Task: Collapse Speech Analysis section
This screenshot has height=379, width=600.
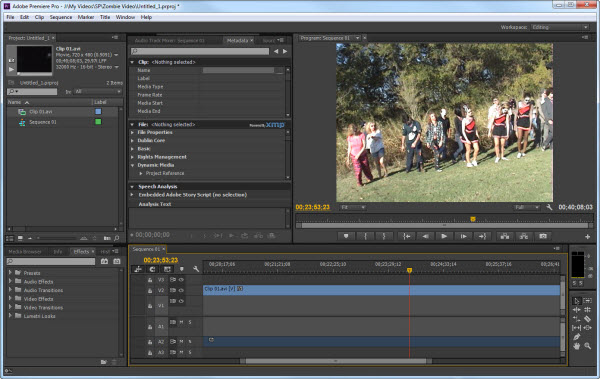Action: [x=132, y=187]
